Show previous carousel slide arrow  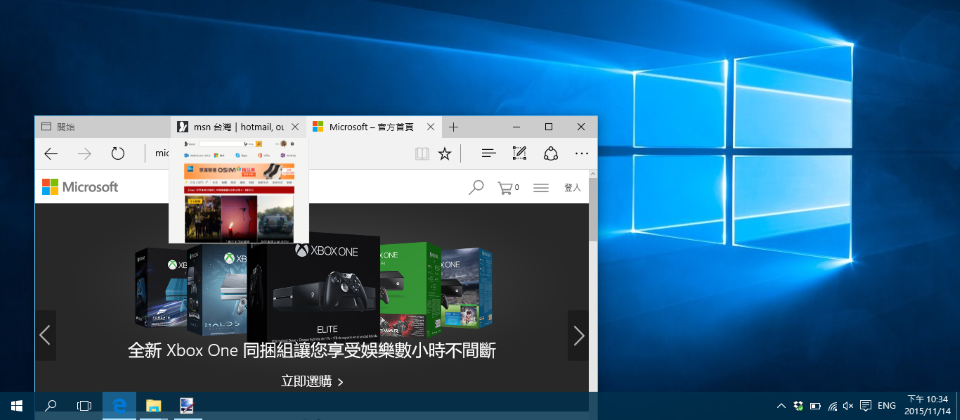45,335
